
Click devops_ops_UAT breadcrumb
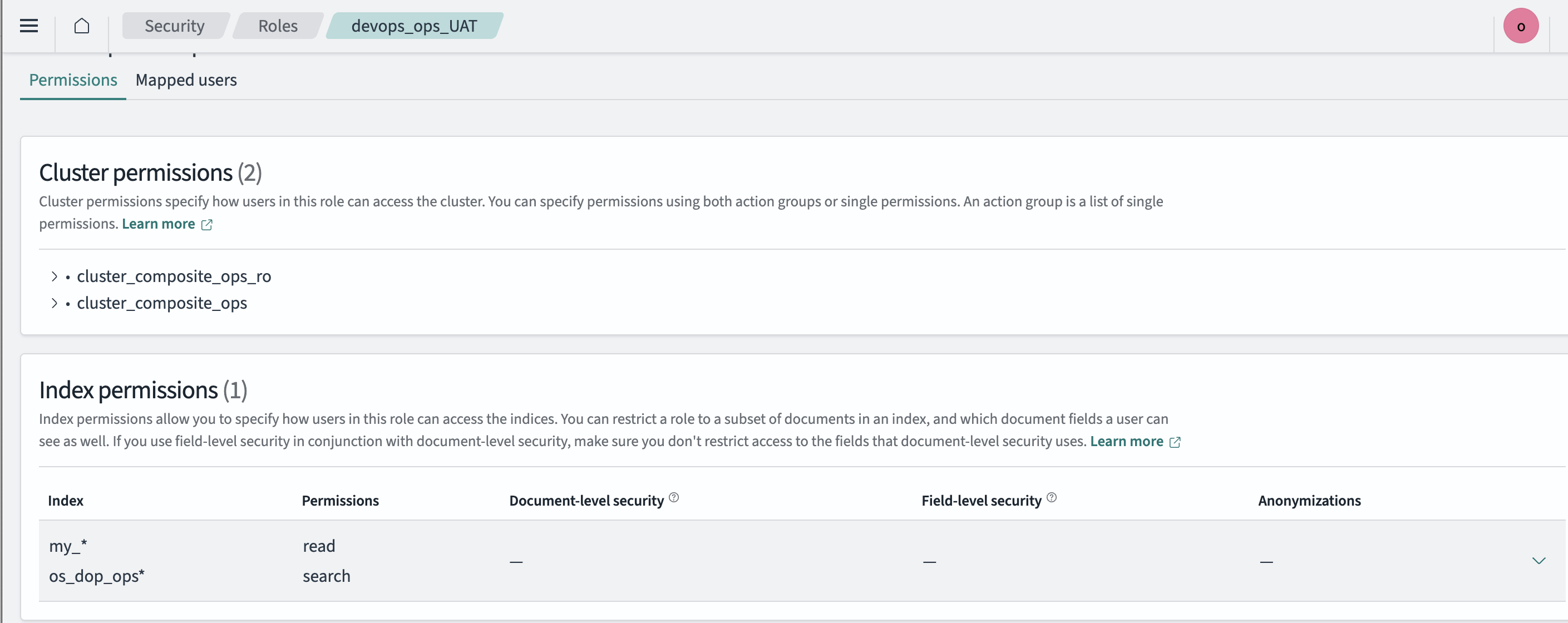[x=414, y=26]
